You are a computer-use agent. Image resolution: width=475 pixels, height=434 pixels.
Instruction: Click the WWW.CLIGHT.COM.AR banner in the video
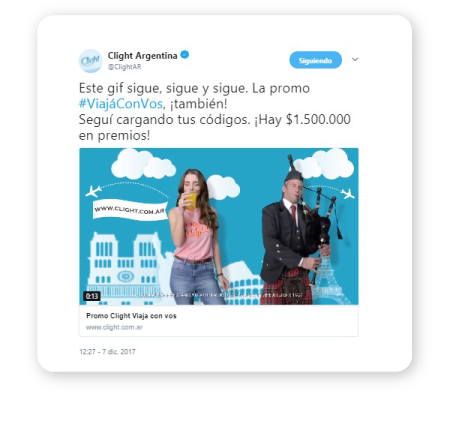[130, 210]
